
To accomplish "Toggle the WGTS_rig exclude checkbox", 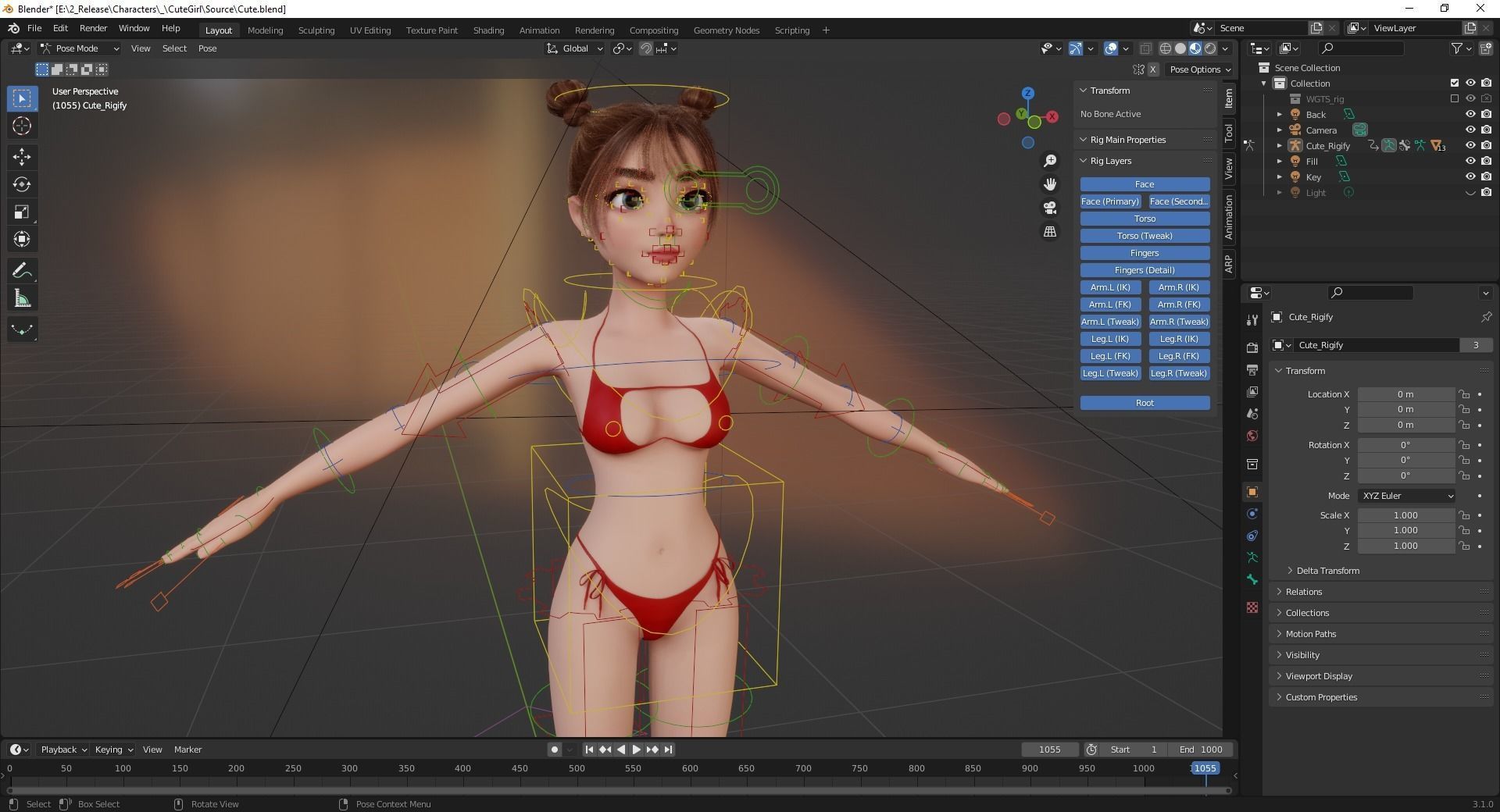I will pos(1455,98).
